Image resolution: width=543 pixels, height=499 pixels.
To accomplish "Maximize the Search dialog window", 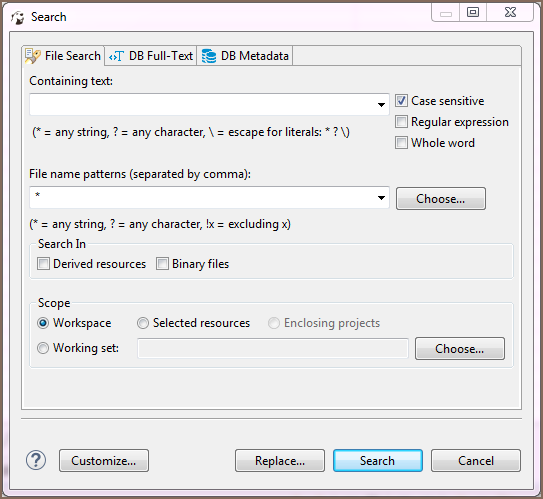I will (473, 12).
